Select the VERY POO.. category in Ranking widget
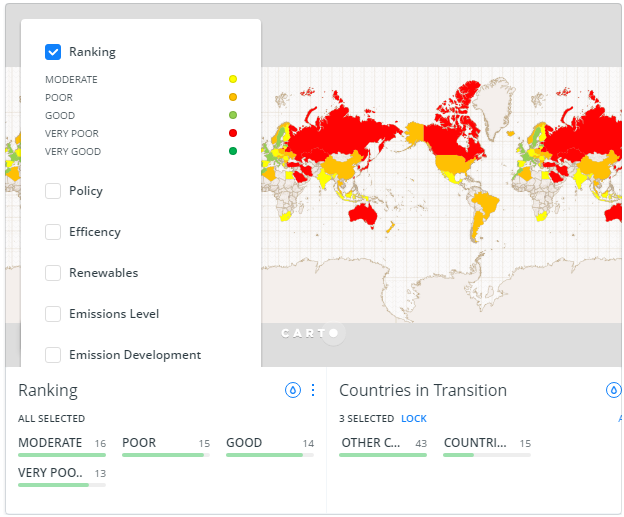Screen dimensions: 624x517 pos(62,477)
